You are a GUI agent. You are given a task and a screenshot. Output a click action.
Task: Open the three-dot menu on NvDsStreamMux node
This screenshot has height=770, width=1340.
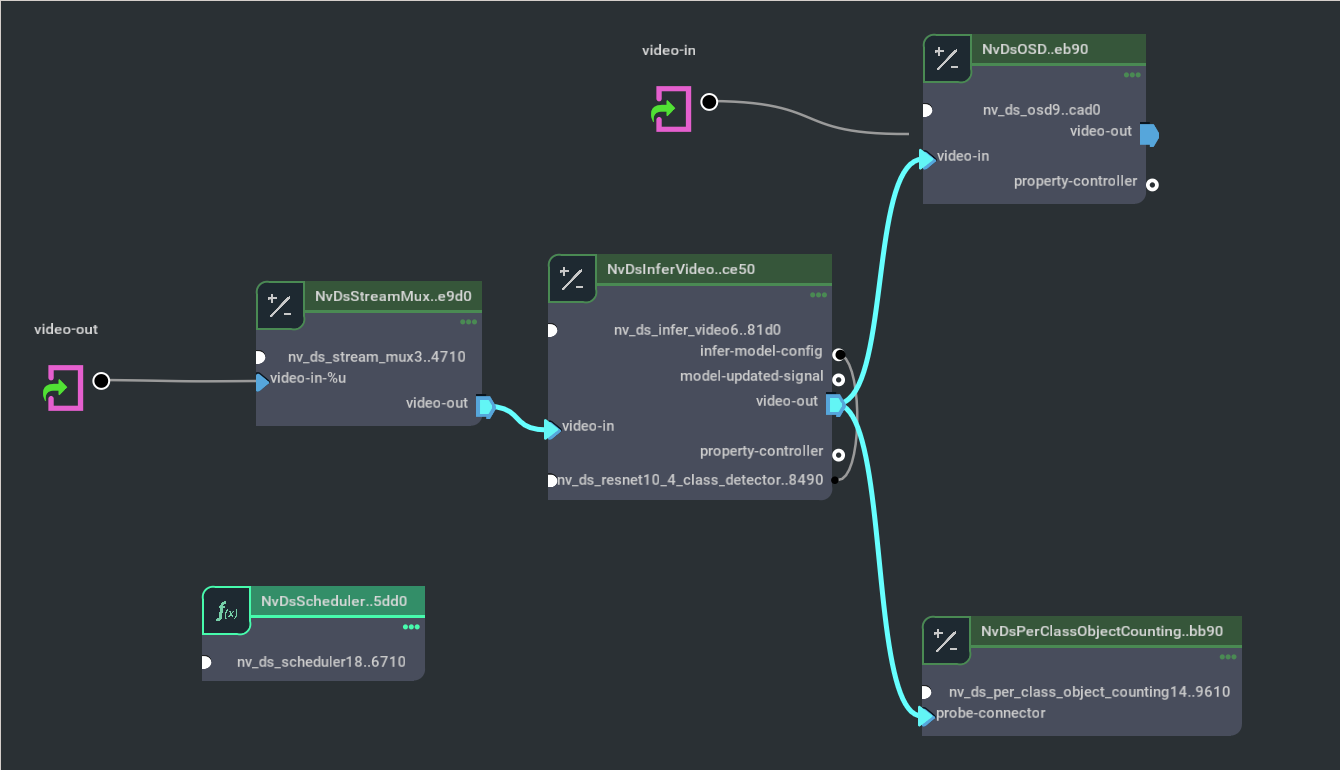(467, 321)
